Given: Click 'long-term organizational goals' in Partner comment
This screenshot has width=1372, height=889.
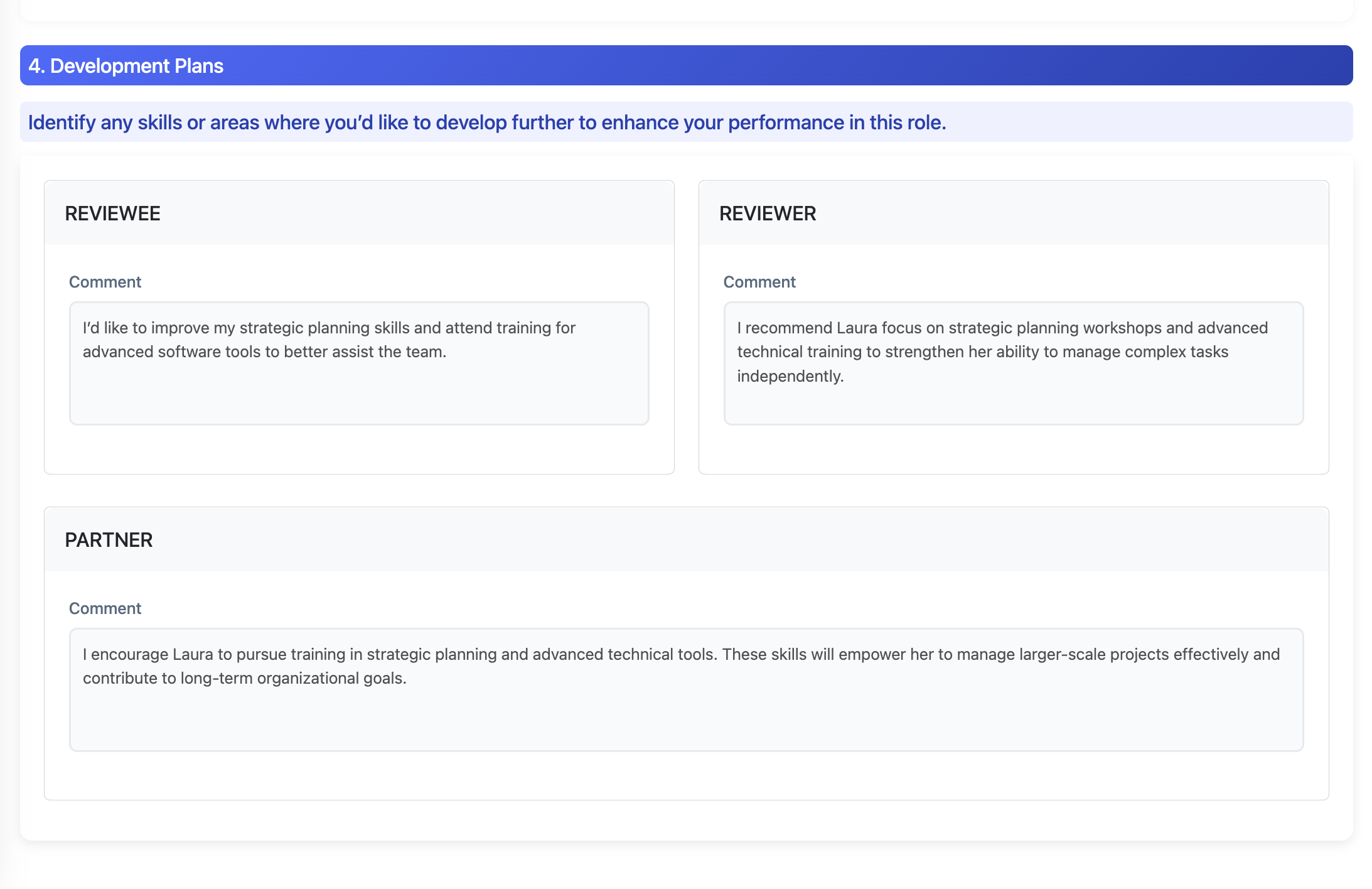Looking at the screenshot, I should pyautogui.click(x=292, y=678).
